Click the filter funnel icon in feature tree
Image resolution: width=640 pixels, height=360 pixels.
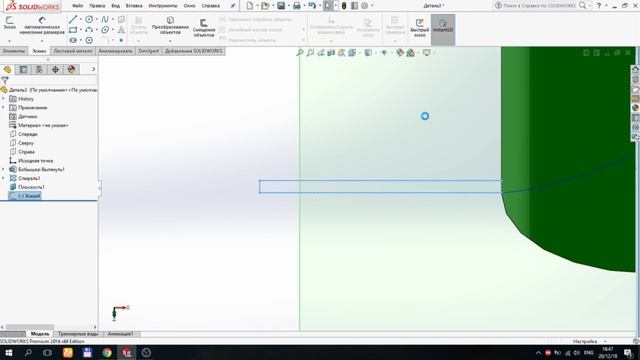(5, 80)
